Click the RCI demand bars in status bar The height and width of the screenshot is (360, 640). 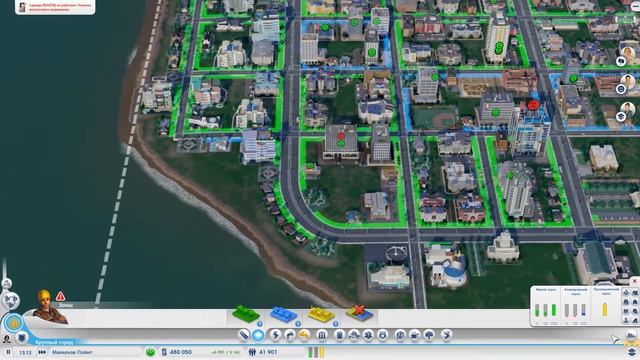(x=316, y=352)
